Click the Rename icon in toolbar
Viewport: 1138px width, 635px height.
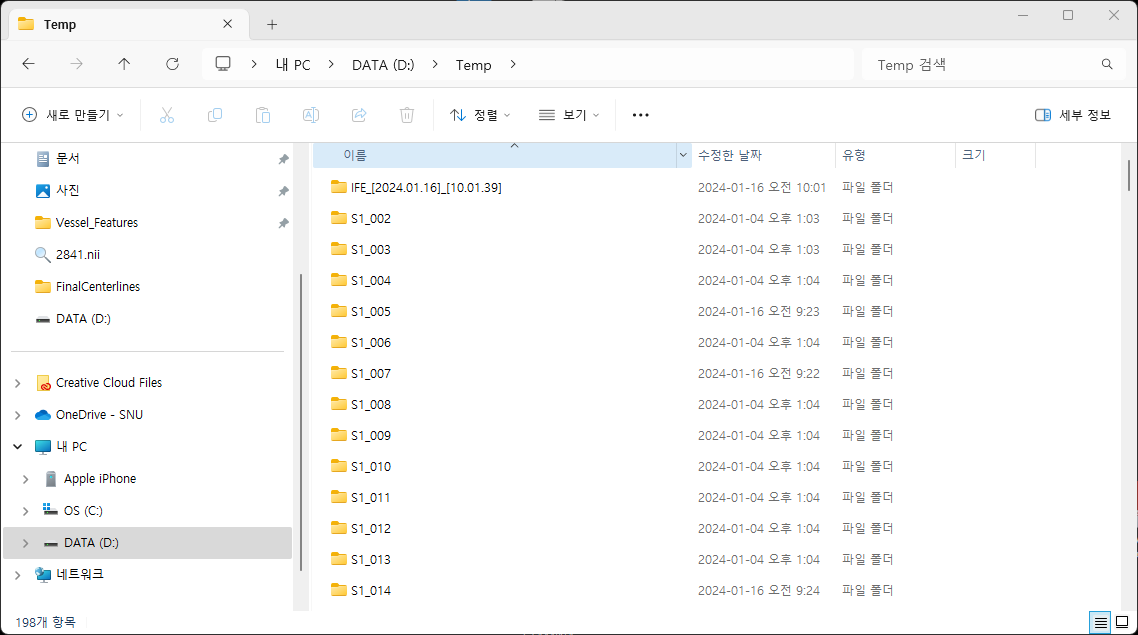[x=311, y=115]
